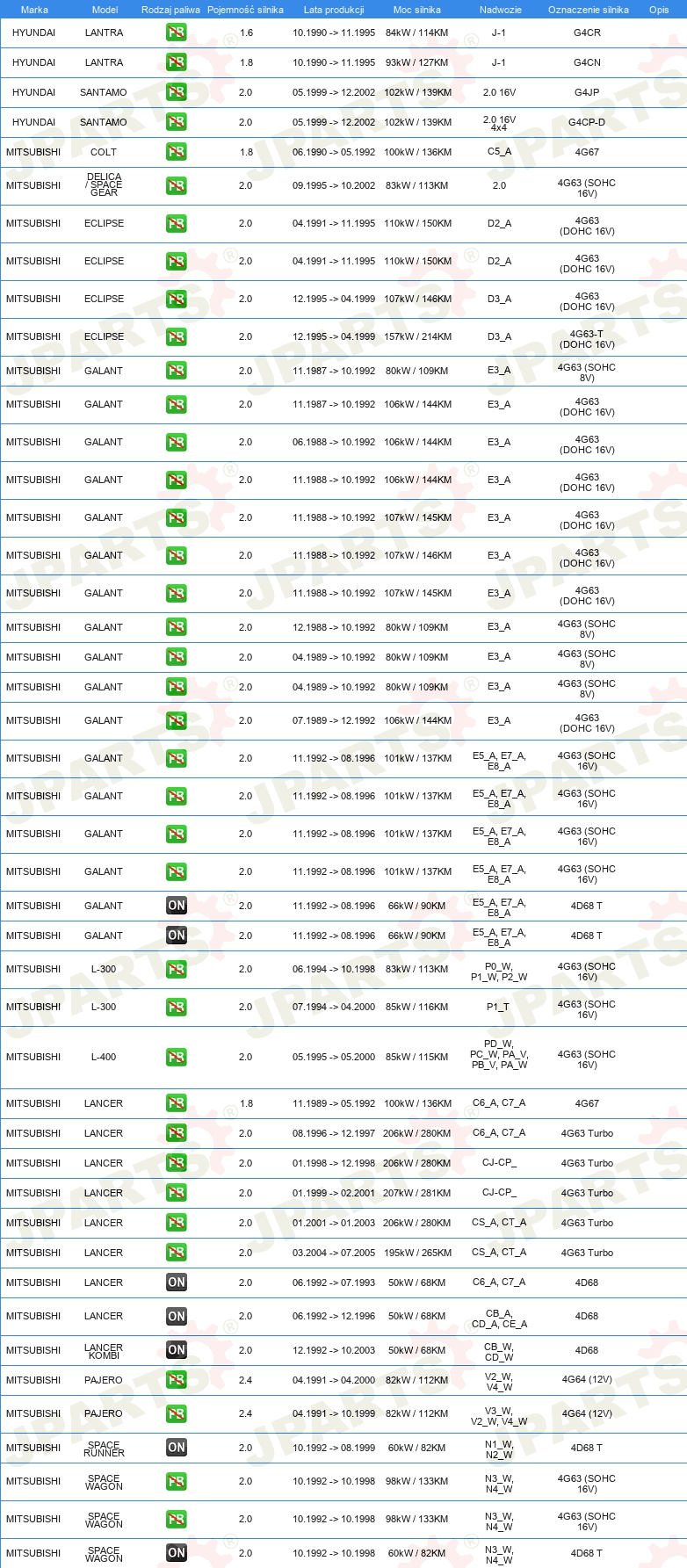The height and width of the screenshot is (1568, 687).
Task: Click power cell 207kW / 281KM
Action: [417, 1193]
